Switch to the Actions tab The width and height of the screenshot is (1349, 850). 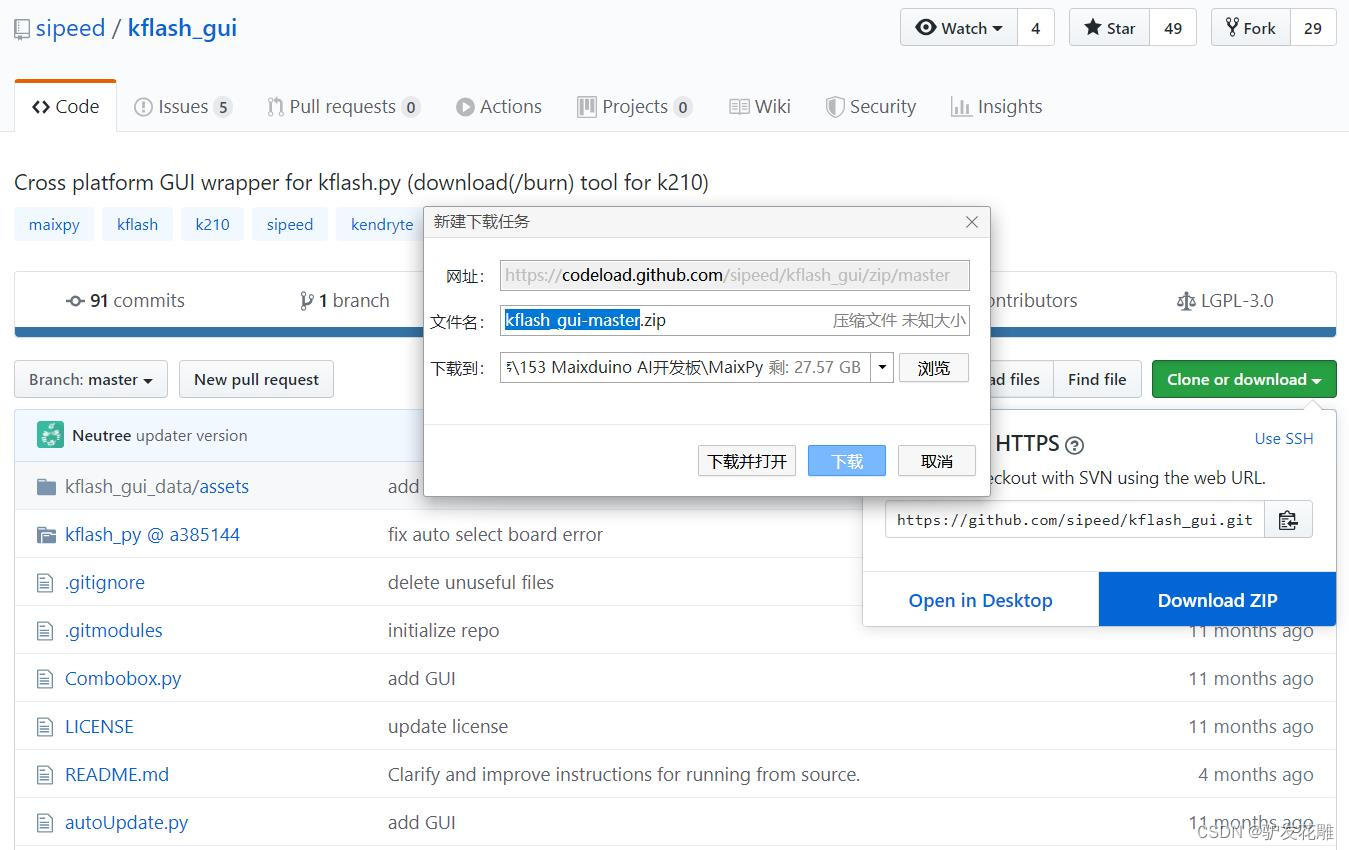(498, 106)
